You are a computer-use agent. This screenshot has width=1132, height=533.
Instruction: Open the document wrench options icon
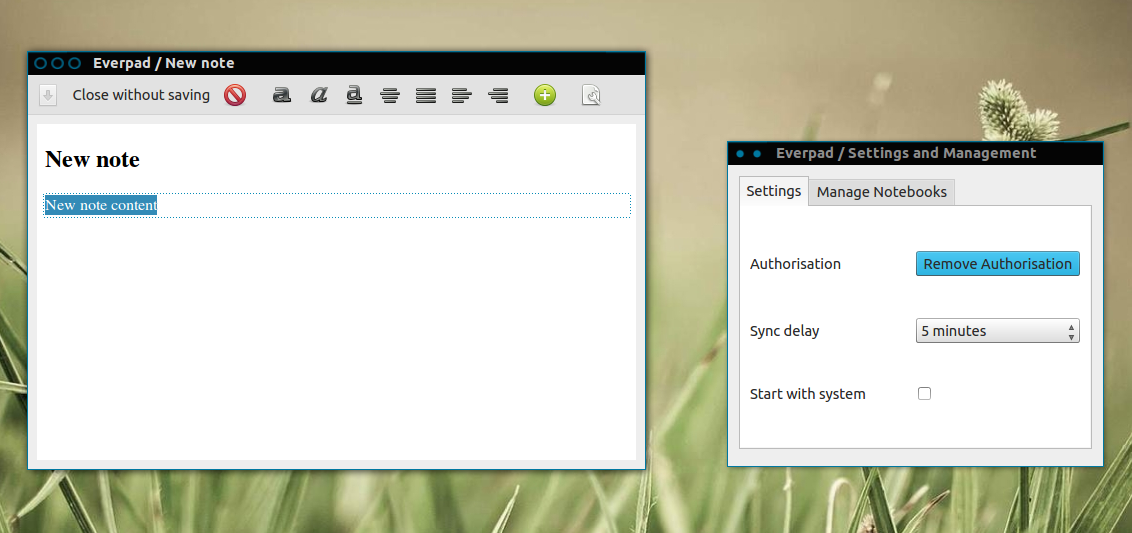[591, 95]
